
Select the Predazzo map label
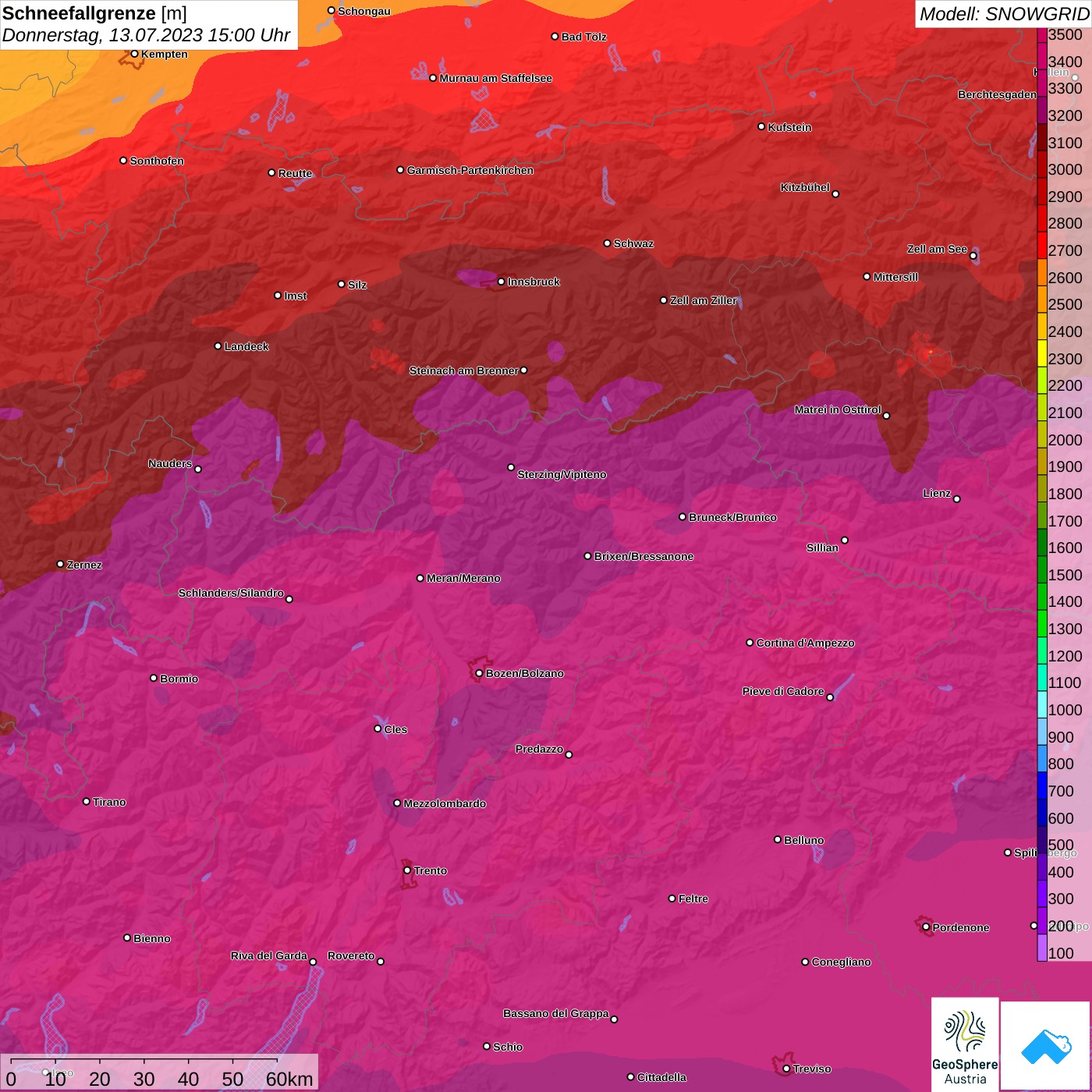click(x=539, y=749)
